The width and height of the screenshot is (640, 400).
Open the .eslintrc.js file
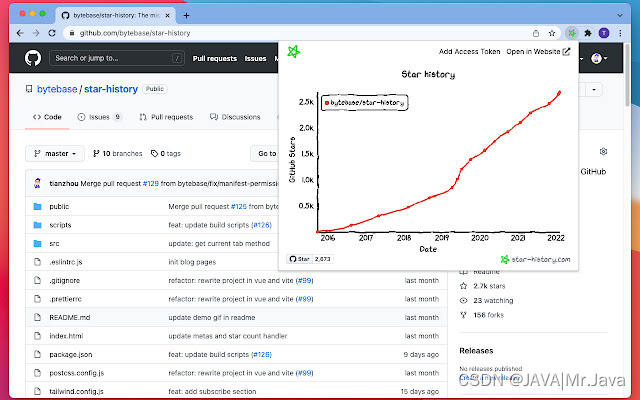(x=66, y=262)
